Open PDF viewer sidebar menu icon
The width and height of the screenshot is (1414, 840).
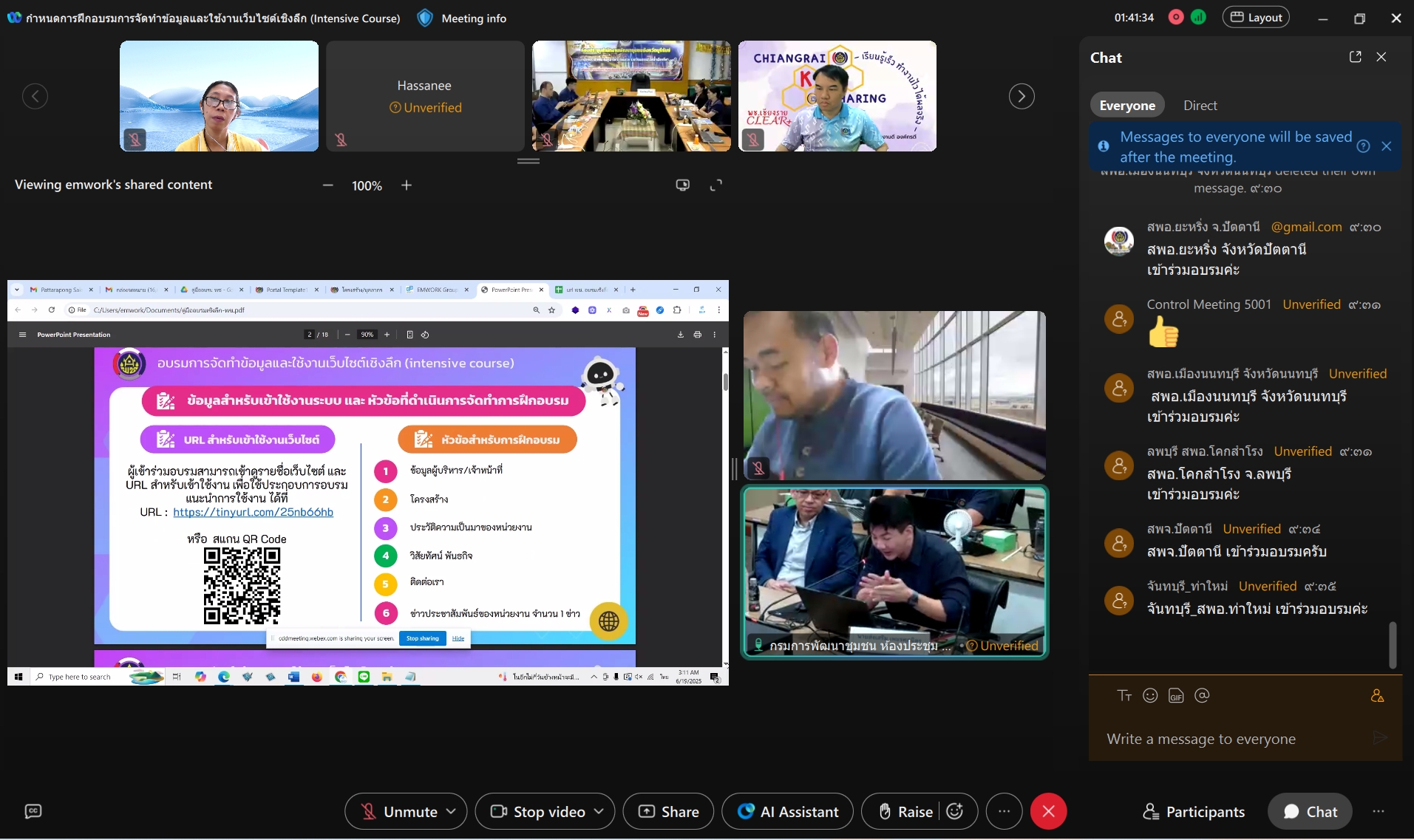22,335
